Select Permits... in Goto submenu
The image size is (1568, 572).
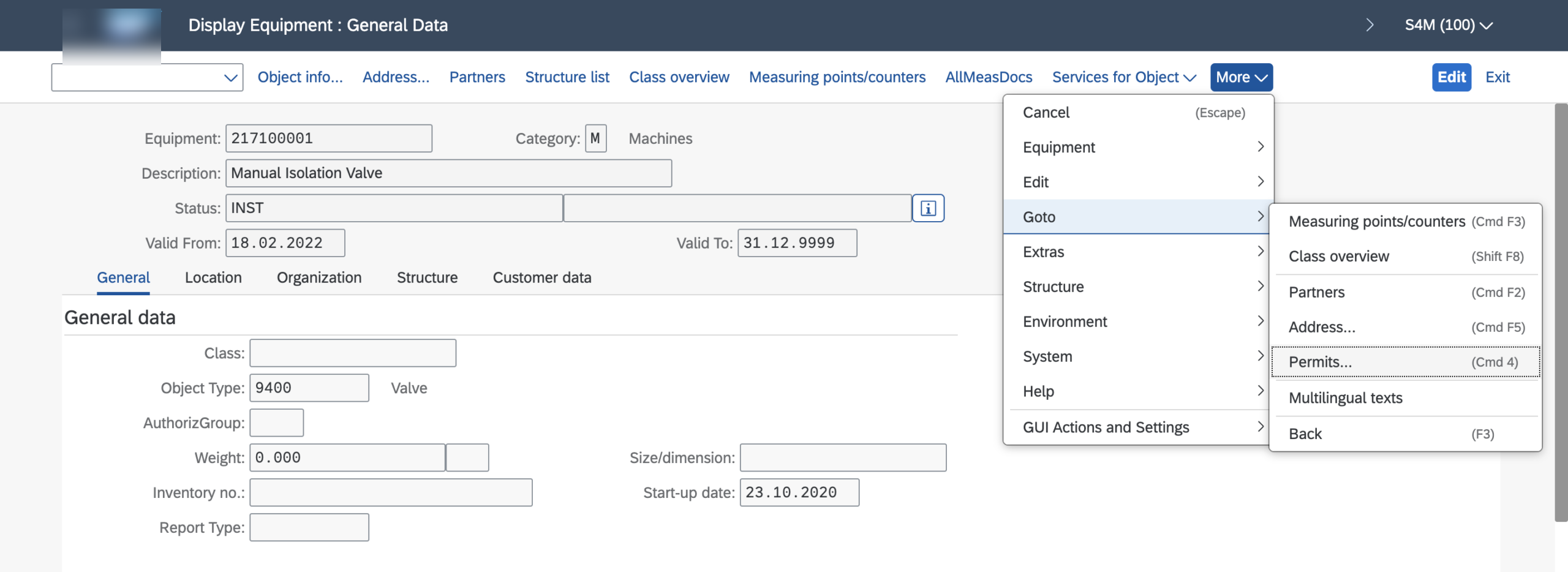[1406, 362]
